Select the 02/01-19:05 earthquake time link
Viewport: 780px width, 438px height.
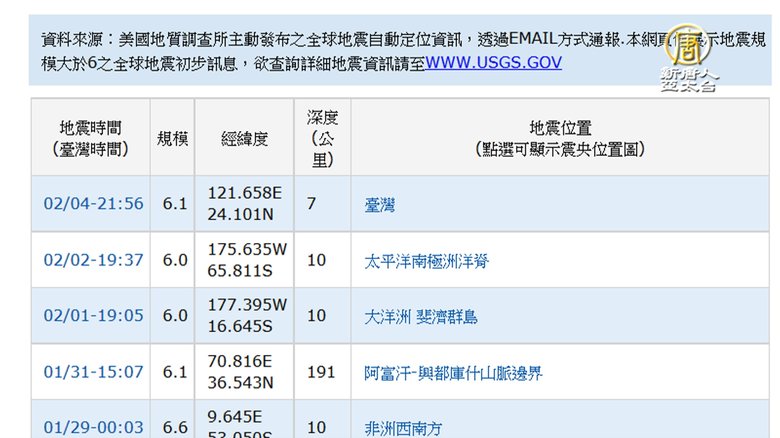point(93,316)
